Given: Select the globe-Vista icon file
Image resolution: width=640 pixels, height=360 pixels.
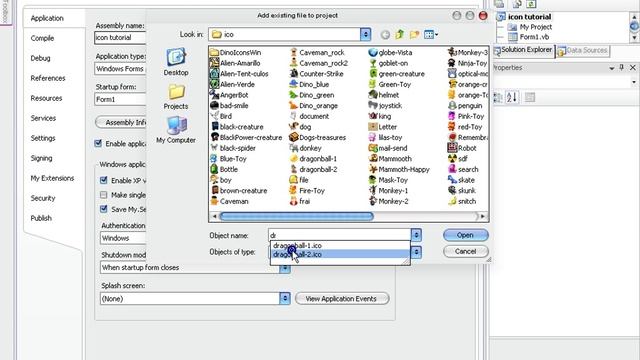Looking at the screenshot, I should 390,53.
